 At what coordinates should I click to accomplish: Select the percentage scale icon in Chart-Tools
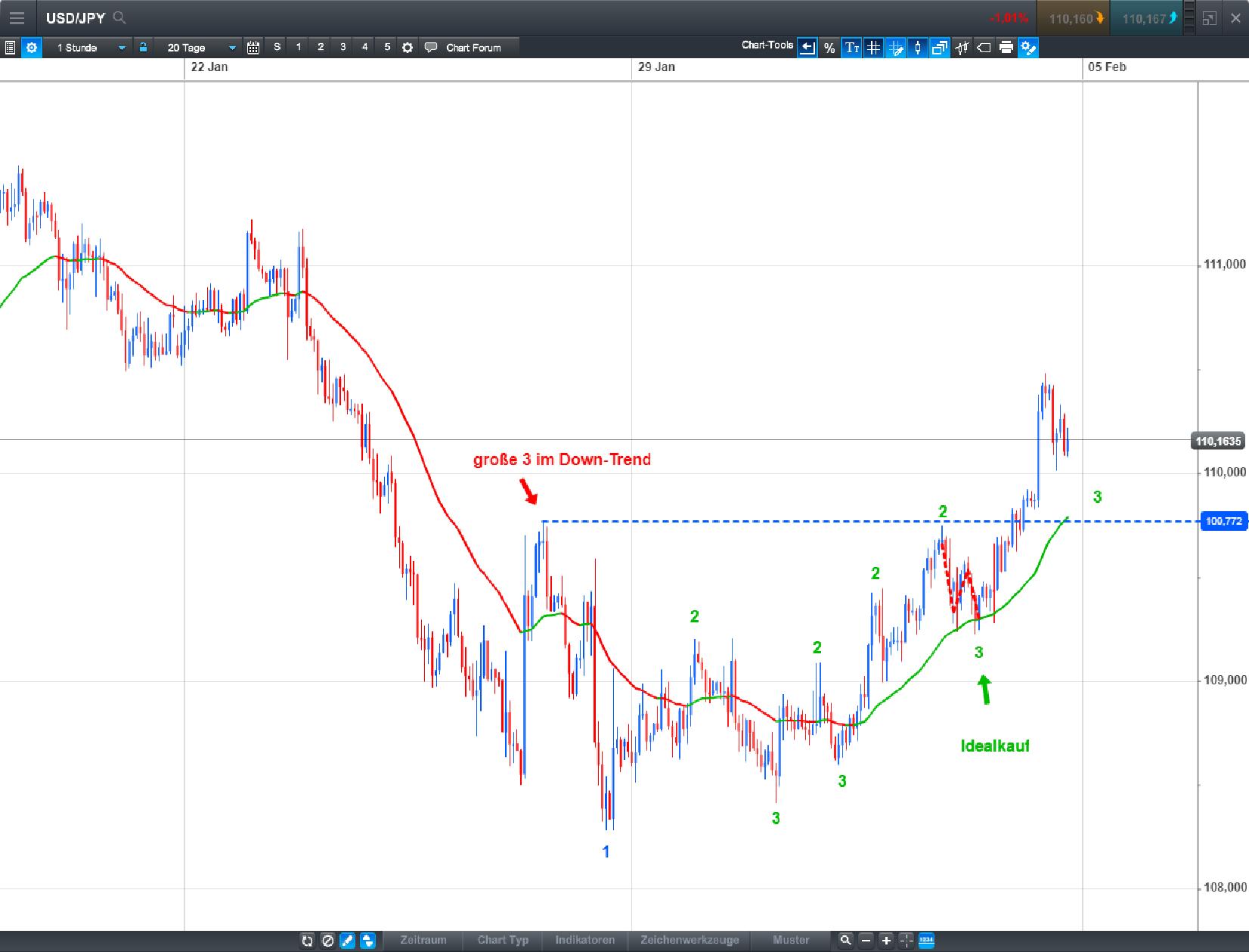(x=829, y=48)
